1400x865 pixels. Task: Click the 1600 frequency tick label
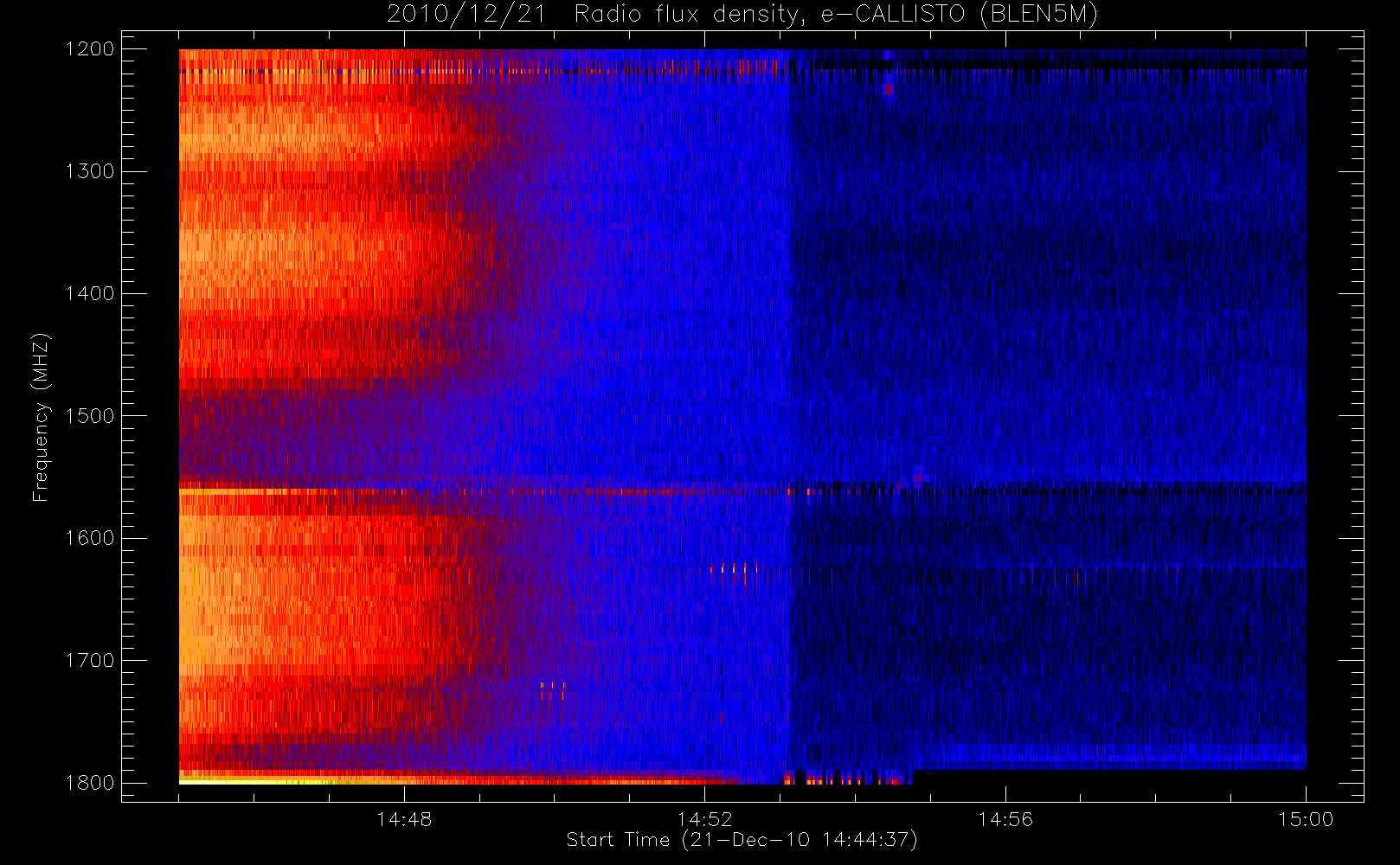point(90,538)
